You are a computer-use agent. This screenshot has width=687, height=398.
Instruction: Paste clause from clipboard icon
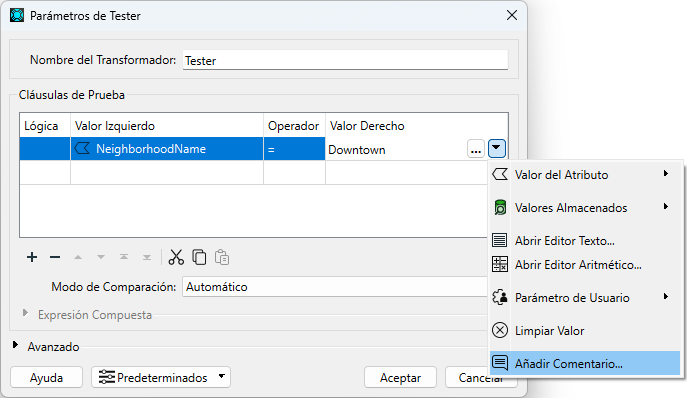[222, 257]
